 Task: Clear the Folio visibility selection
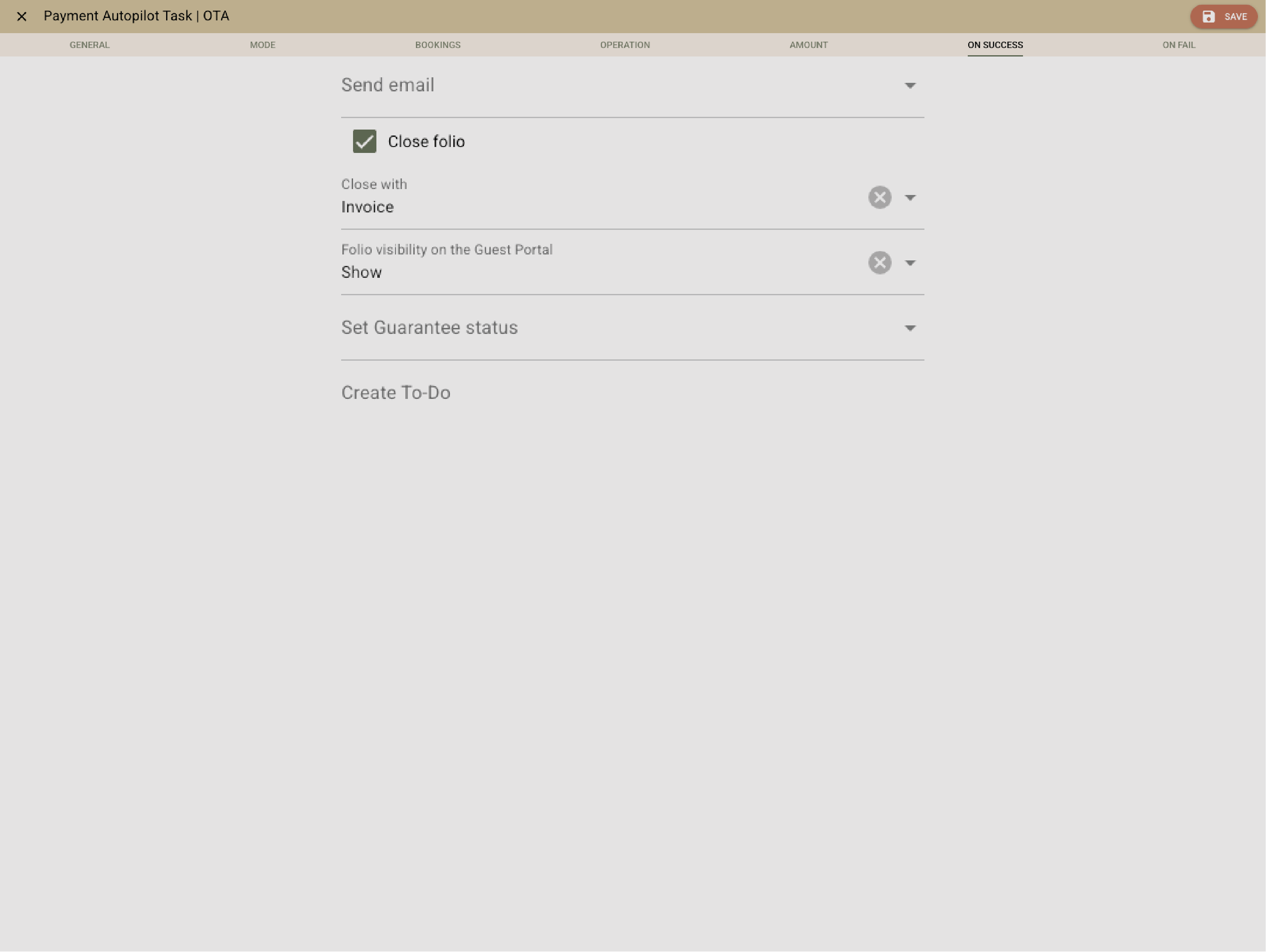tap(880, 263)
